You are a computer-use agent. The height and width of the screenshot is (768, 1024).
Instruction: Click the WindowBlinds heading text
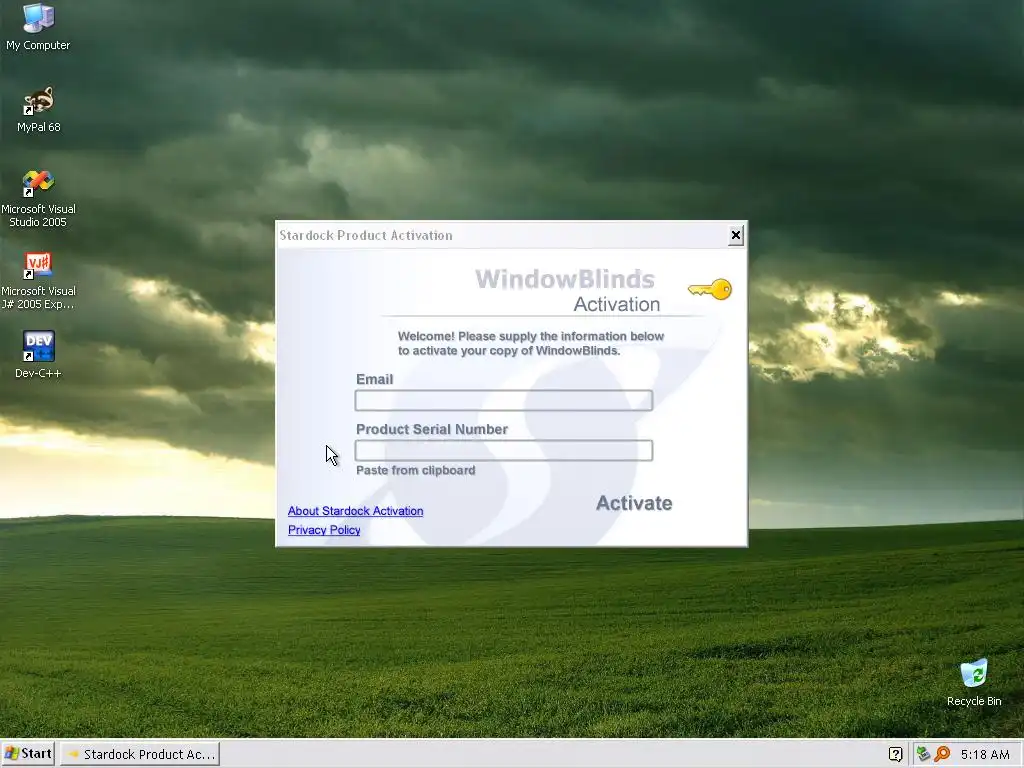[565, 280]
